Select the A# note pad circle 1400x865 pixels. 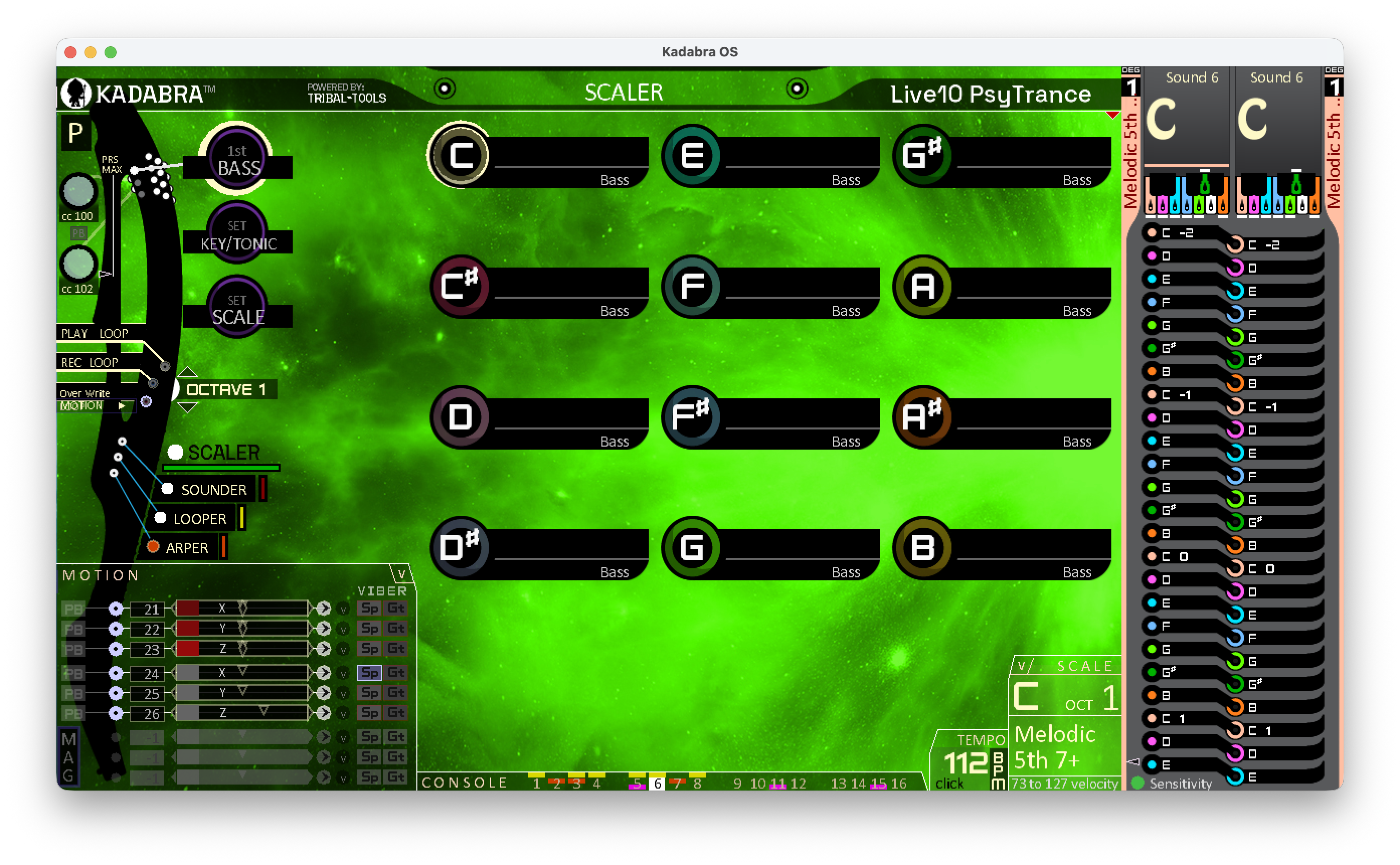pyautogui.click(x=922, y=417)
